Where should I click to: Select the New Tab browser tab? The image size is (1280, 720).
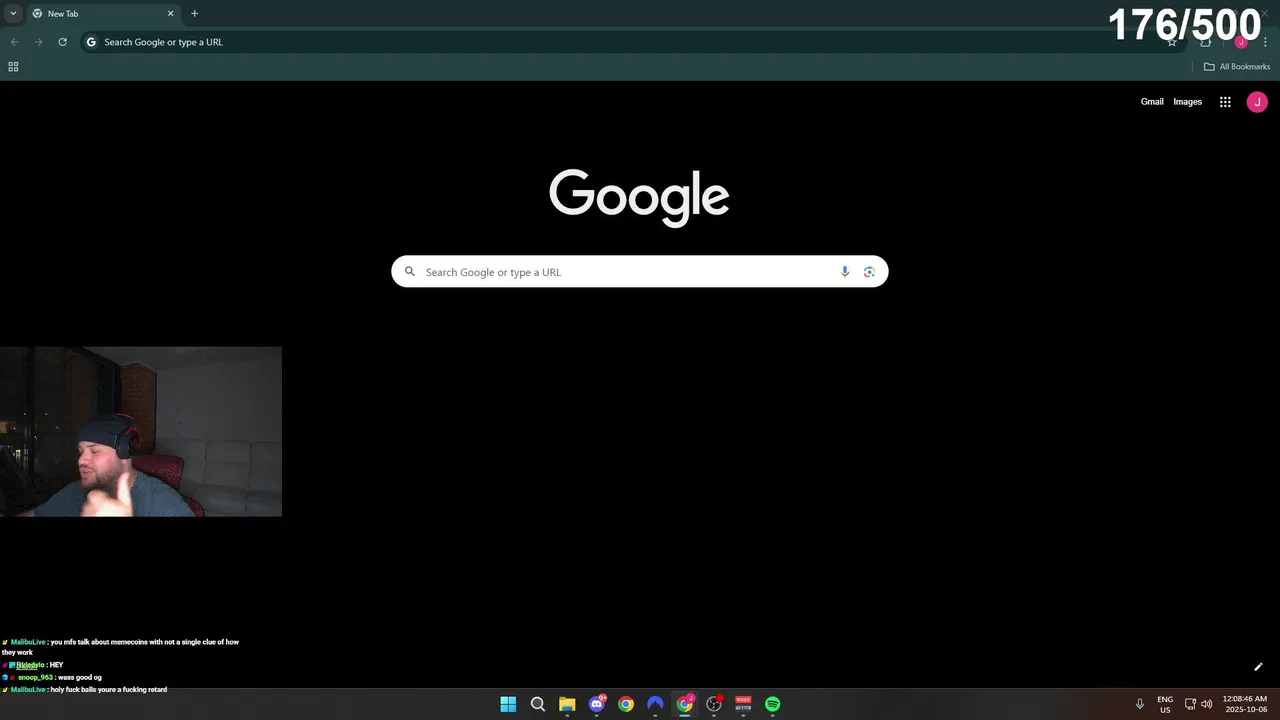[103, 14]
